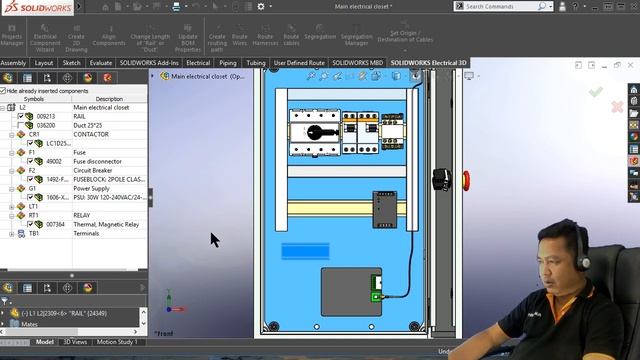Image resolution: width=640 pixels, height=360 pixels.
Task: Switch to the Evaluate tab
Action: click(x=101, y=63)
